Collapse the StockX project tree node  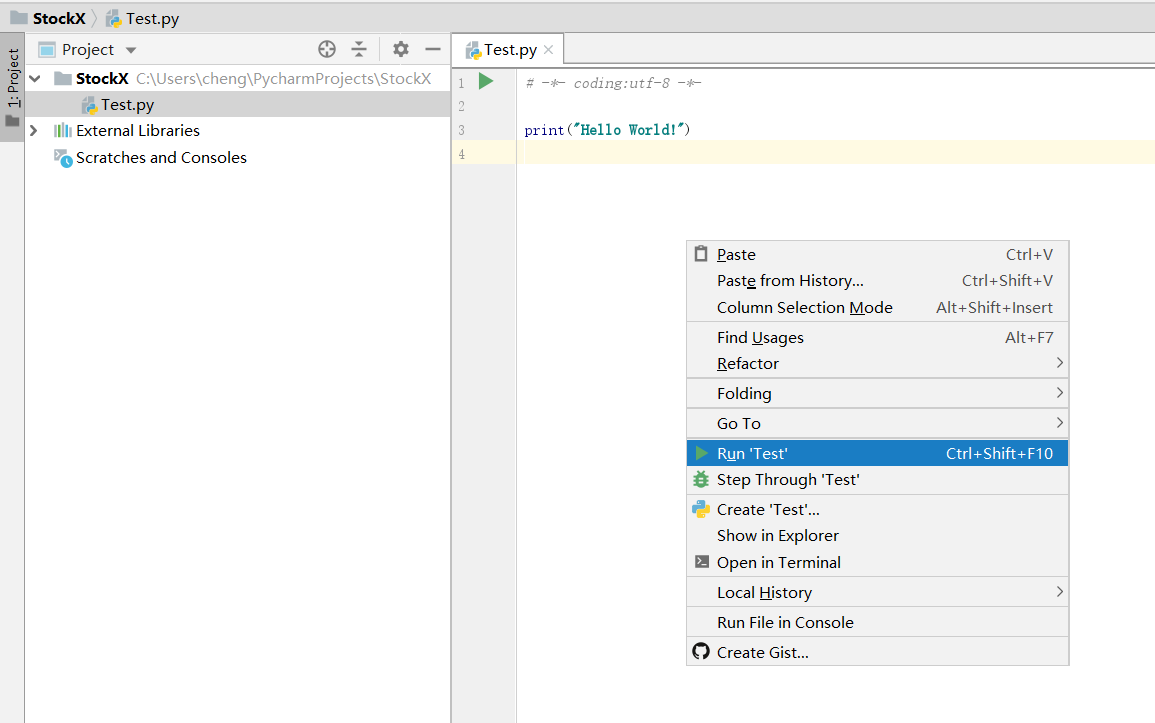35,78
